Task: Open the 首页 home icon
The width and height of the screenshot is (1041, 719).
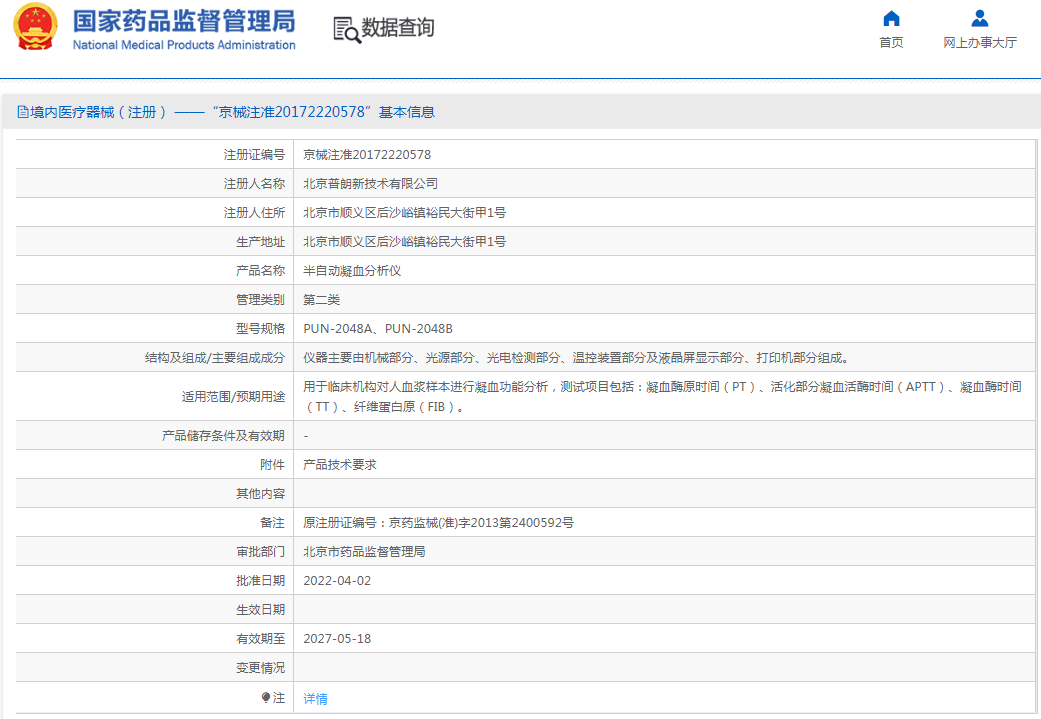Action: [891, 18]
